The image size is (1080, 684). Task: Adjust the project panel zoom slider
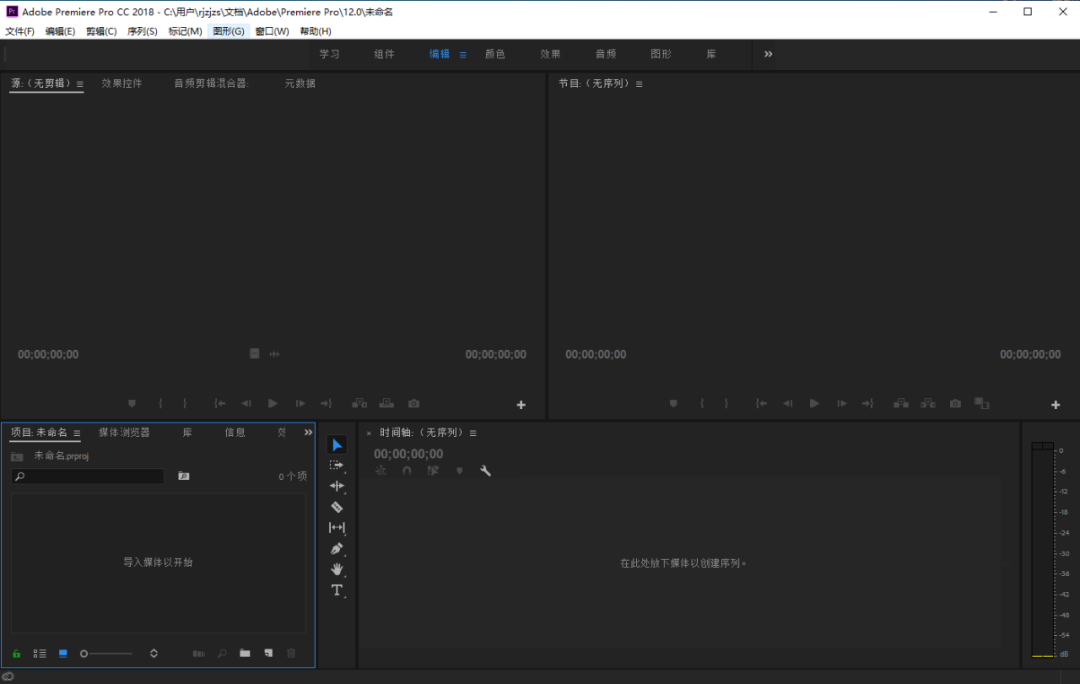[107, 654]
